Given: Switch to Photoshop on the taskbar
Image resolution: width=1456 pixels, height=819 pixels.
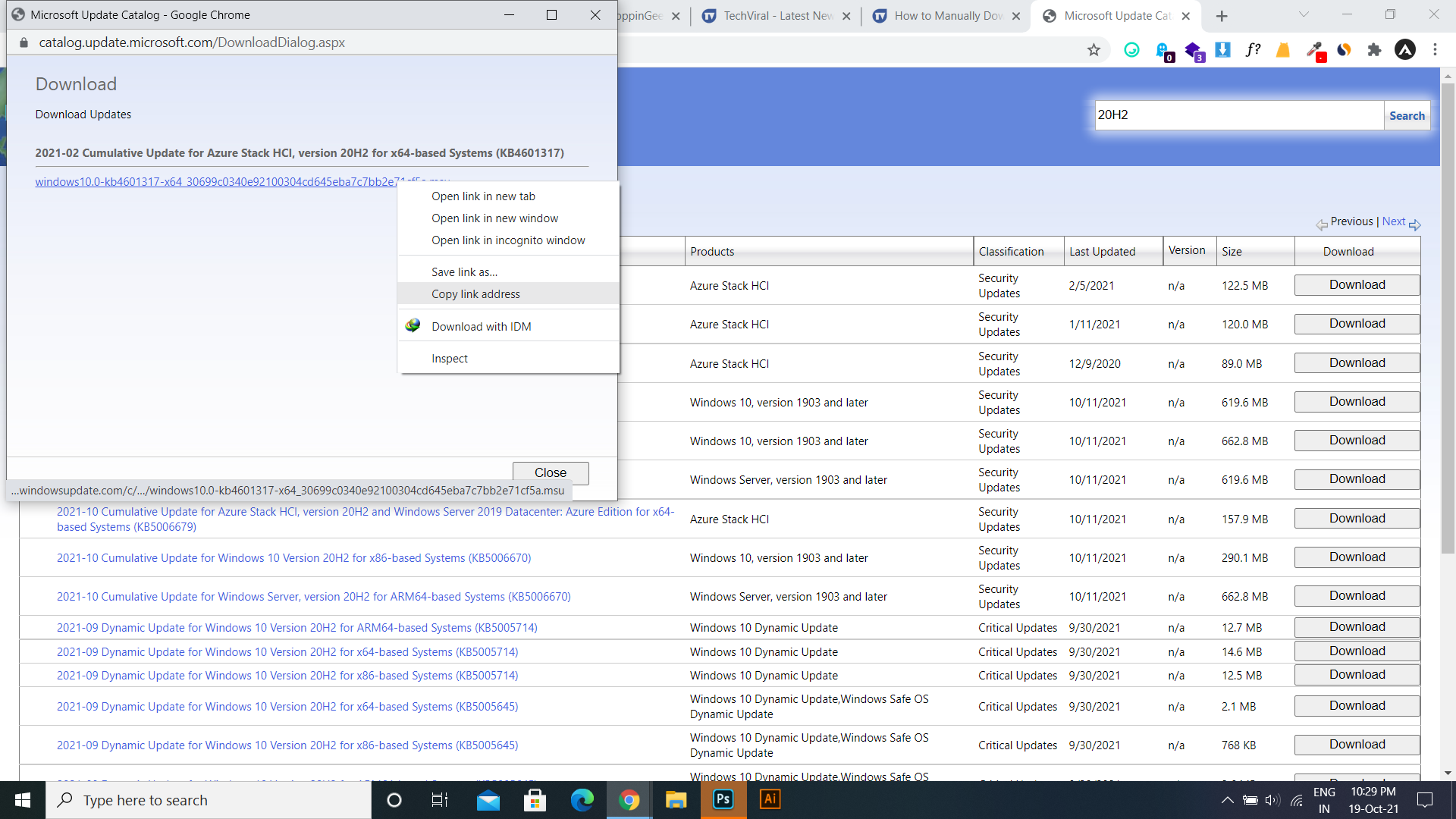Looking at the screenshot, I should (x=723, y=800).
